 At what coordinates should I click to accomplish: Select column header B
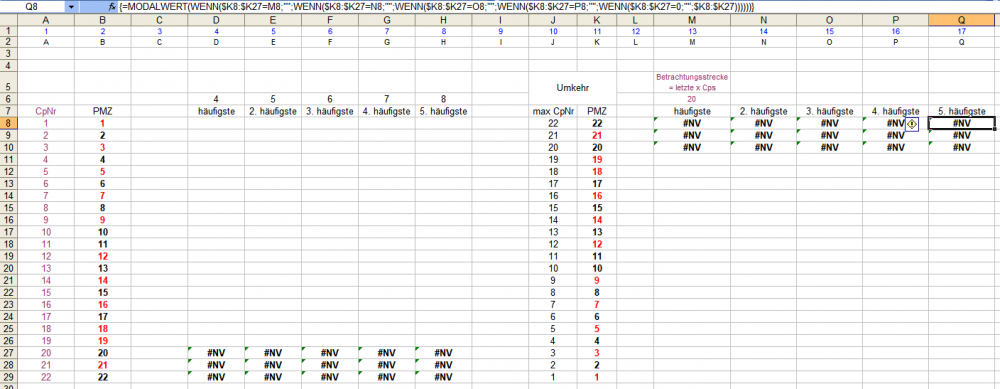point(102,20)
